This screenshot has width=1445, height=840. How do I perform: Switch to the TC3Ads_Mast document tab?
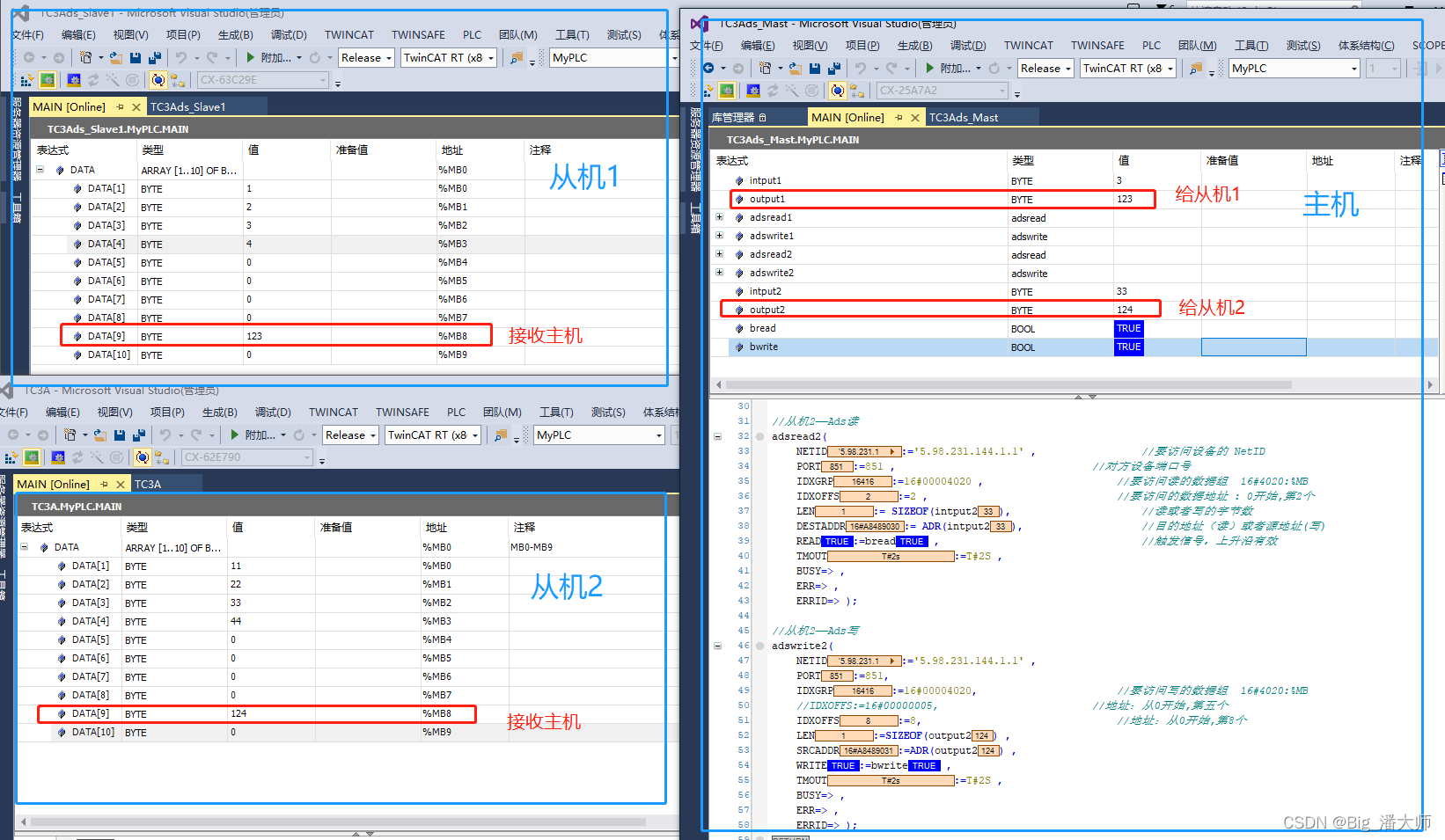(x=964, y=118)
